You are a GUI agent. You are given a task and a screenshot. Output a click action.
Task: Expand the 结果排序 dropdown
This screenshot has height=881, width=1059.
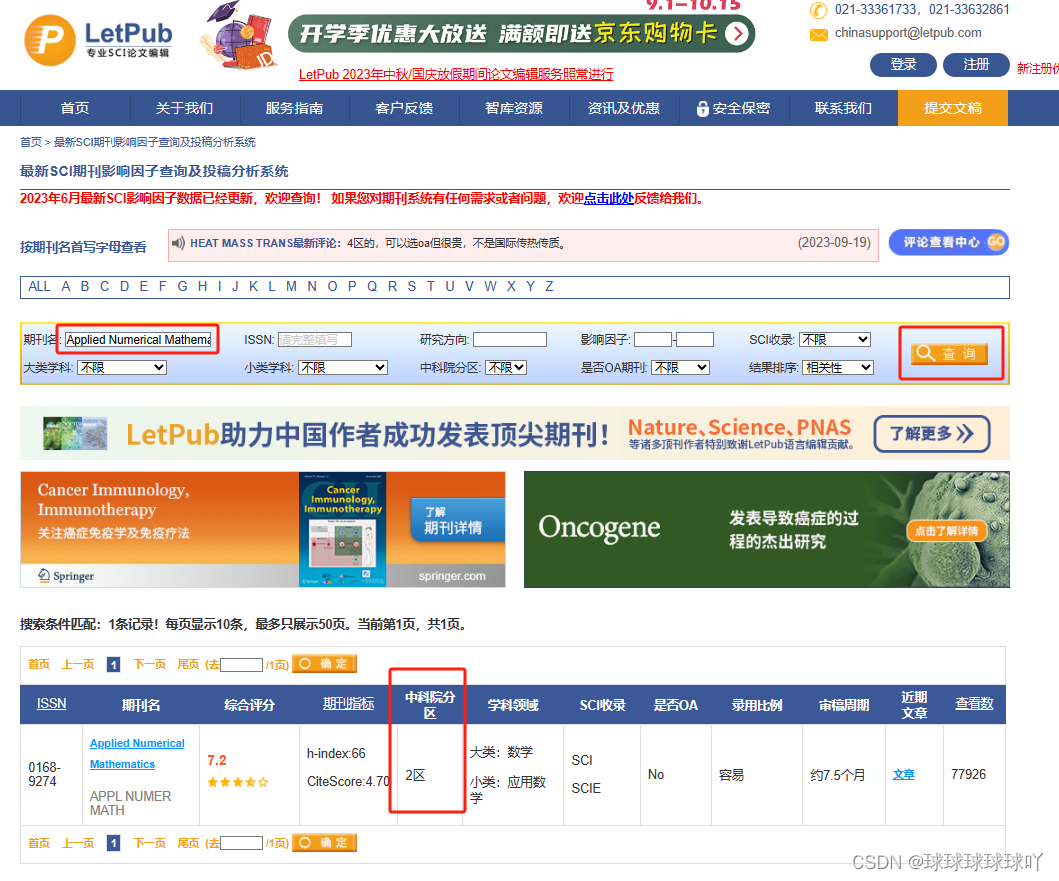click(x=838, y=368)
